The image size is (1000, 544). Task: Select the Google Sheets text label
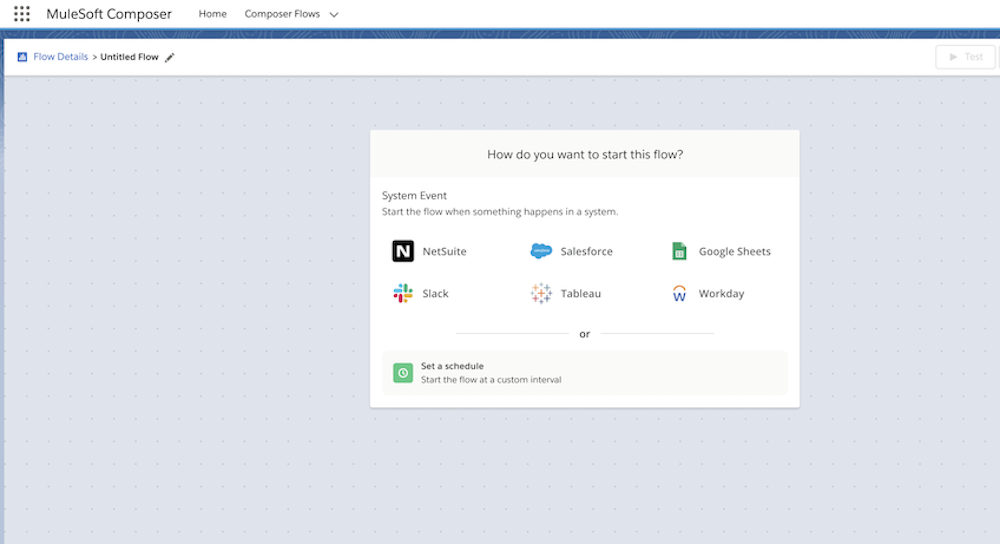734,251
